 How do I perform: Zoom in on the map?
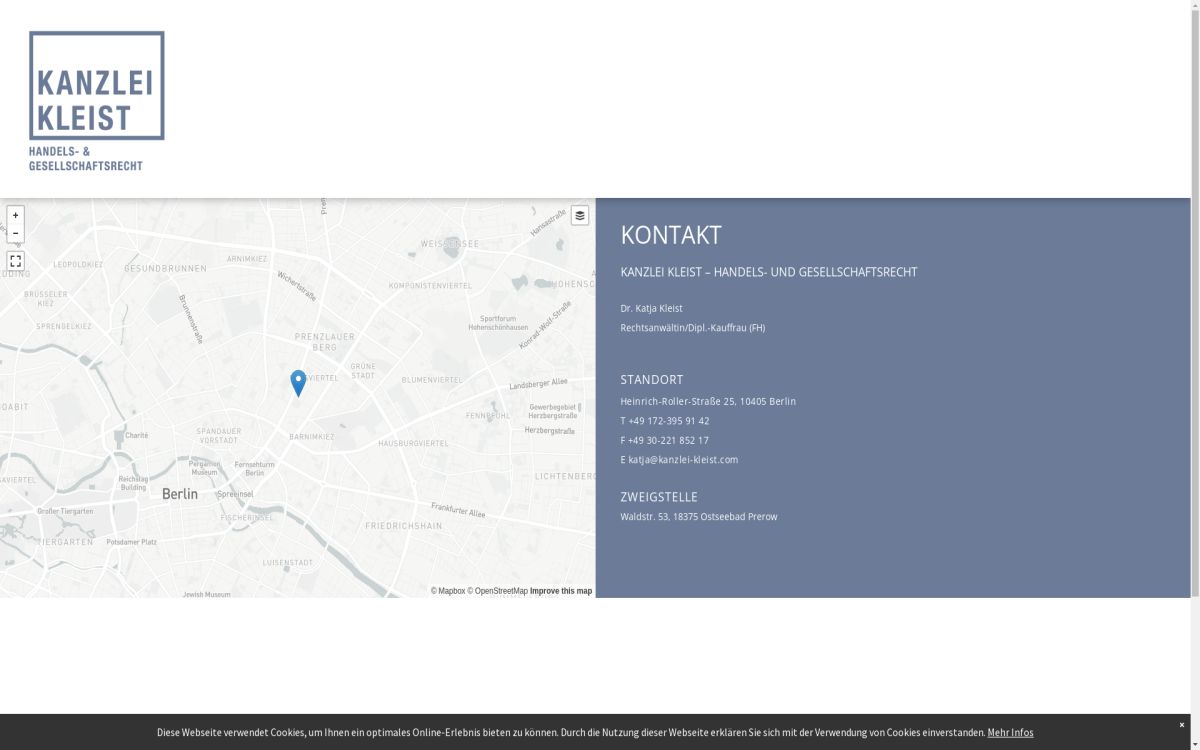point(15,216)
